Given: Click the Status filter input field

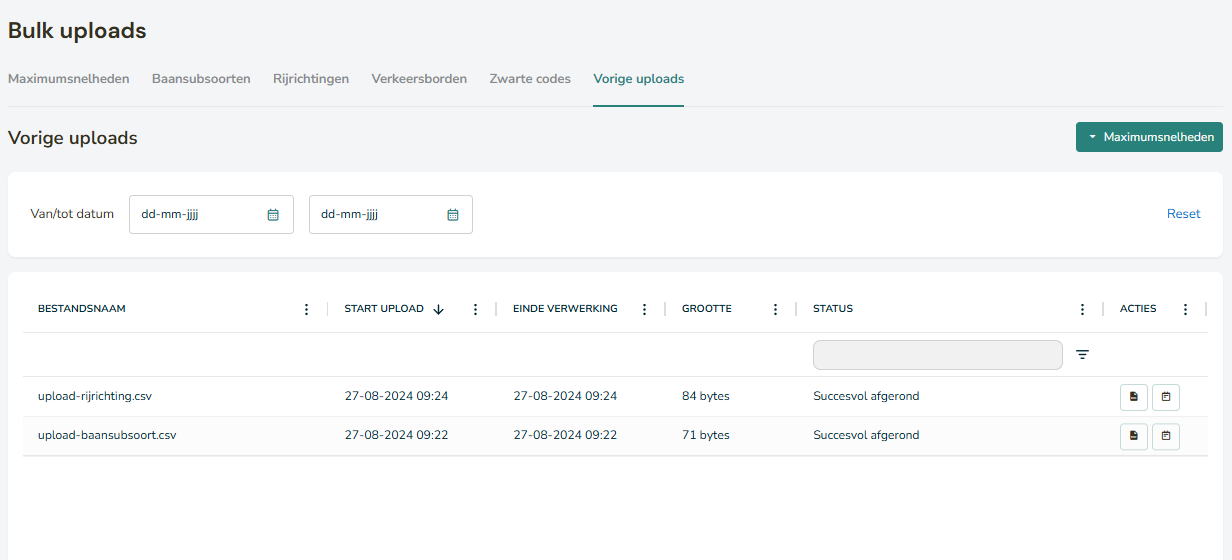Looking at the screenshot, I should point(937,355).
